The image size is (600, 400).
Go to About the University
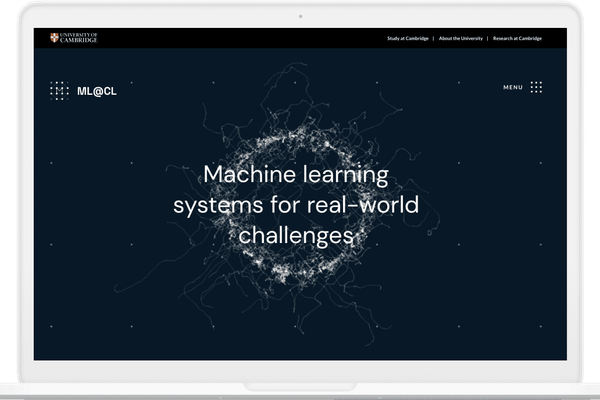click(460, 39)
